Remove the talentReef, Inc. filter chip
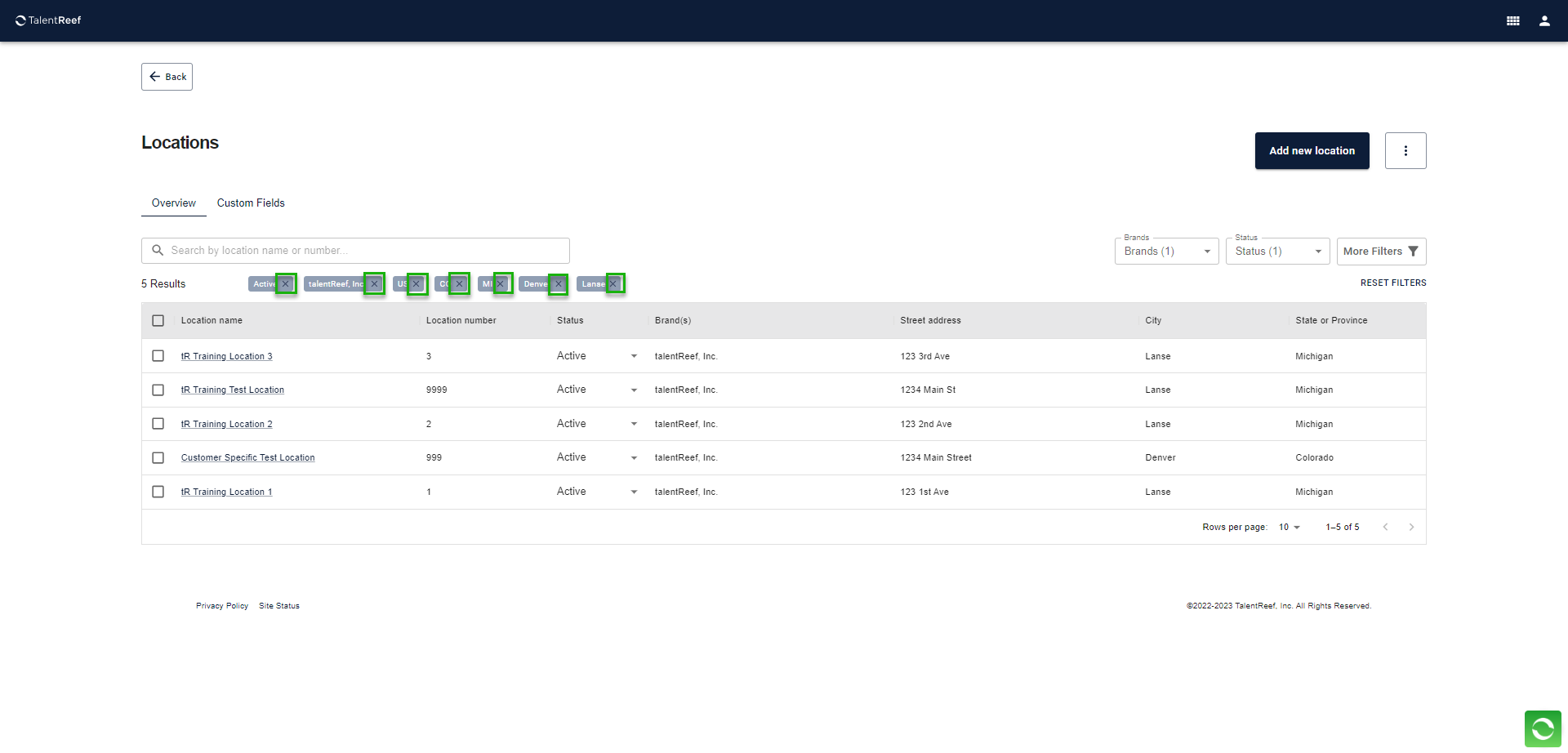Viewport: 1568px width, 753px height. pyautogui.click(x=374, y=284)
